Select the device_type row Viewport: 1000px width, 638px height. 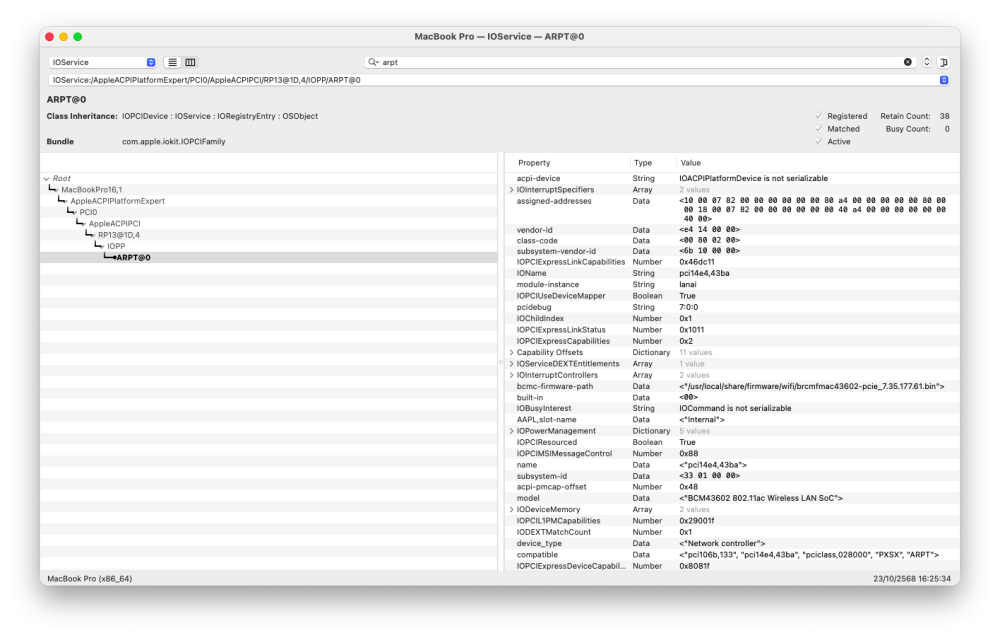[x=732, y=544]
